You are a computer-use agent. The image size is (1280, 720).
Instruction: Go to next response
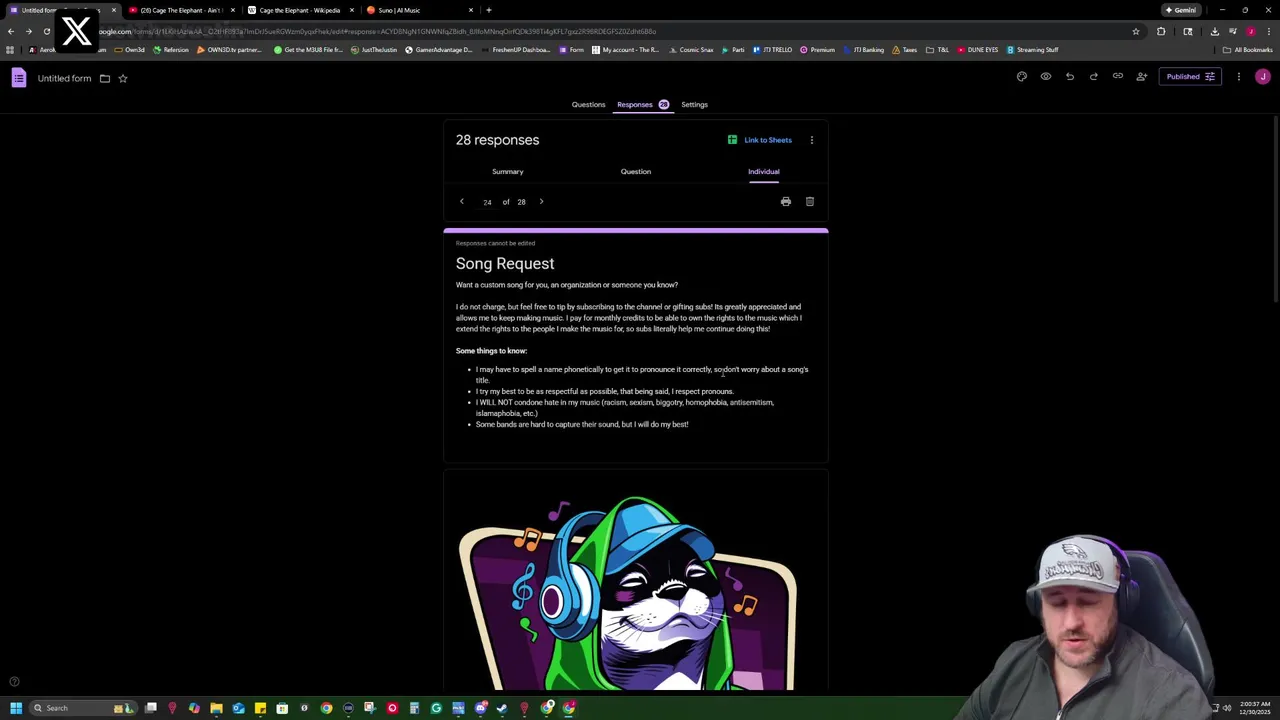(x=541, y=202)
